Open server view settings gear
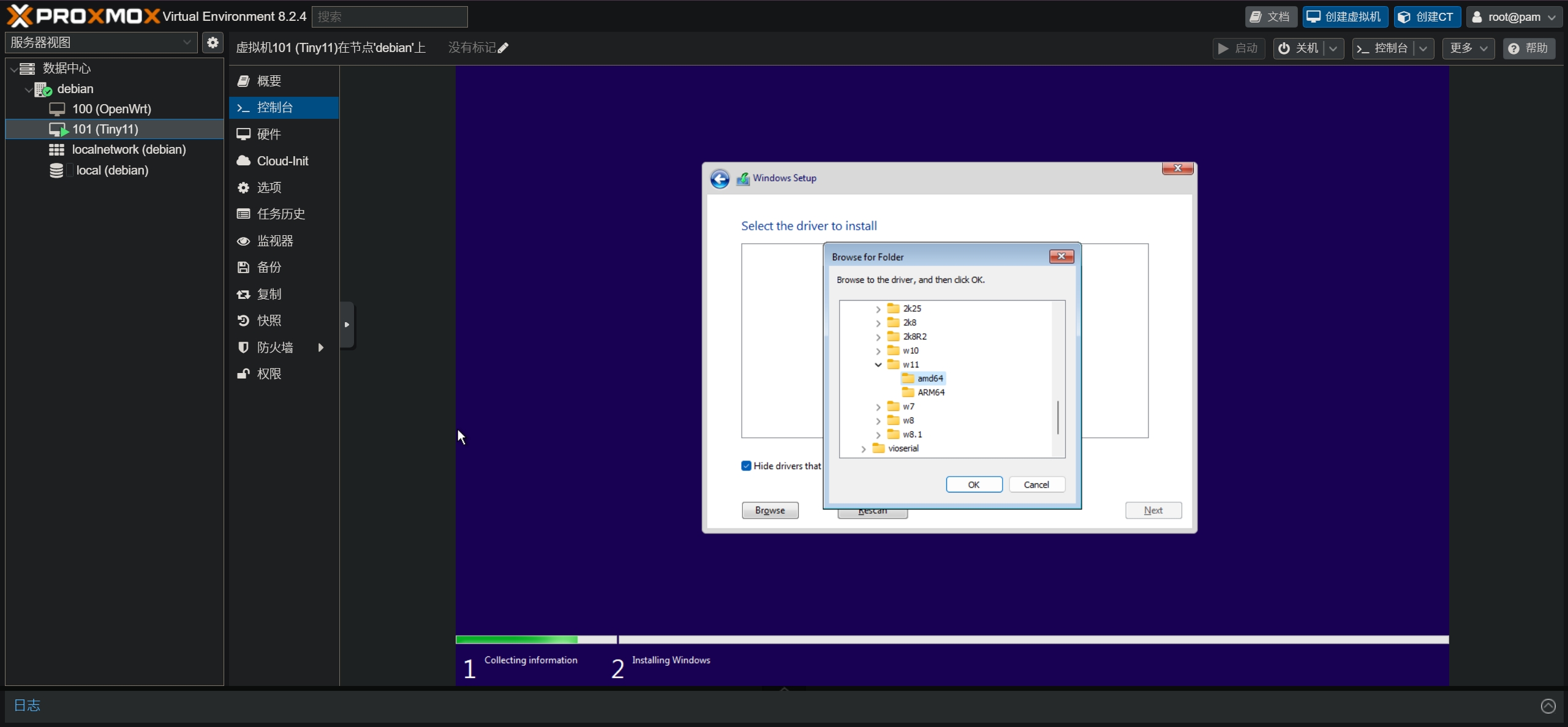Screen dimensions: 1568x727 (x=213, y=43)
